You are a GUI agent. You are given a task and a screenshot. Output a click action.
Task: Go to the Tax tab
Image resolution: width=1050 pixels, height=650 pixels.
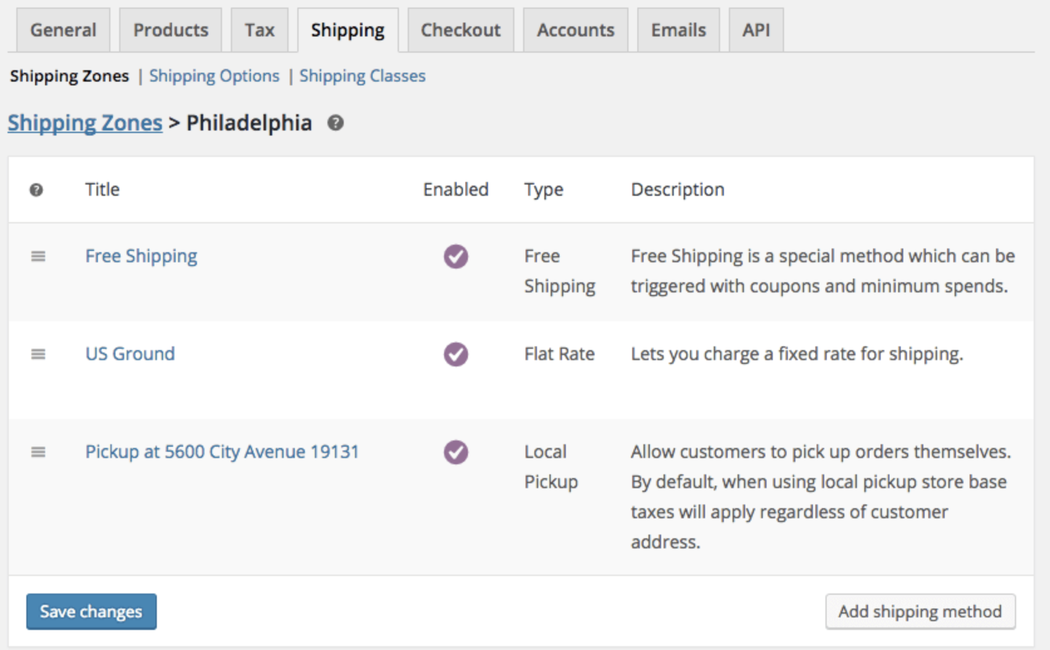(259, 30)
